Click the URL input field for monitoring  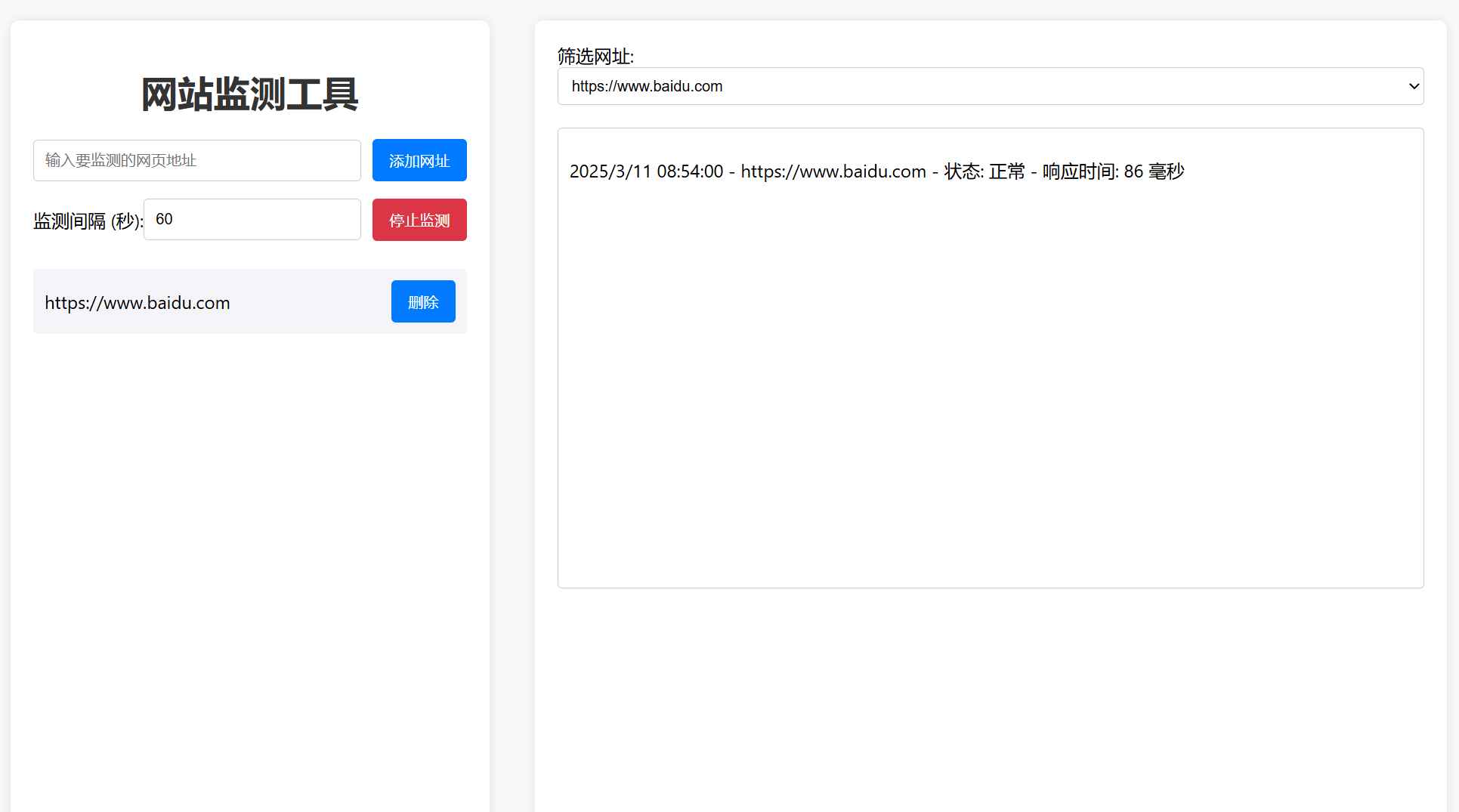pyautogui.click(x=196, y=160)
